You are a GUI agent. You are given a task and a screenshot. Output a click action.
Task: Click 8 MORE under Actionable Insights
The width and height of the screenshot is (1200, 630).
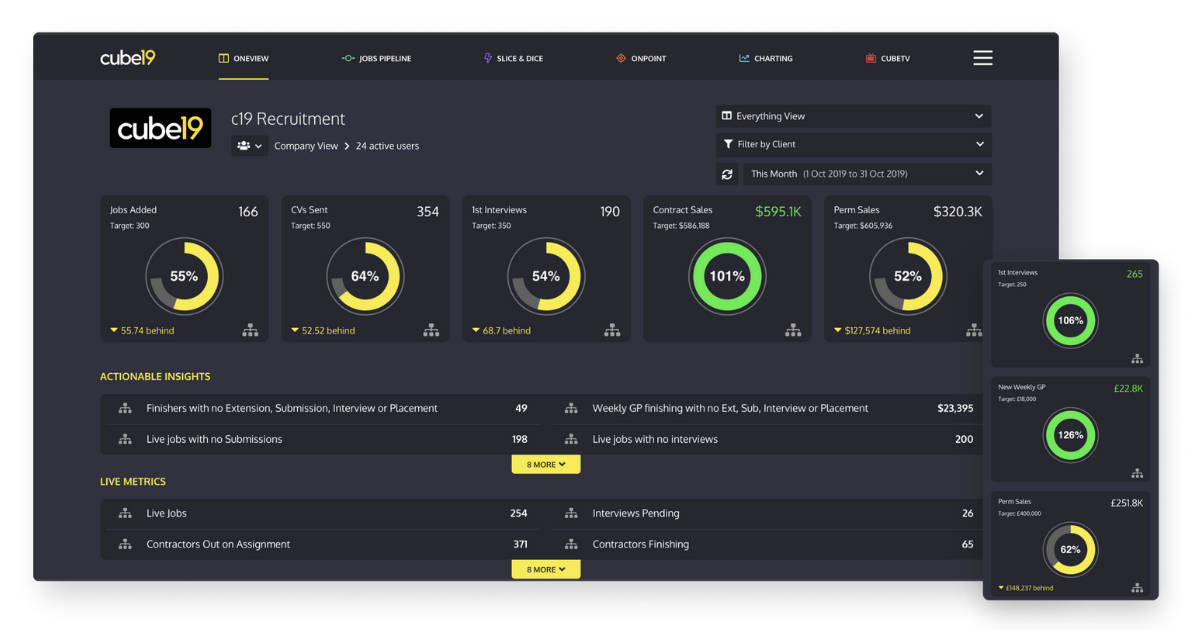coord(545,463)
